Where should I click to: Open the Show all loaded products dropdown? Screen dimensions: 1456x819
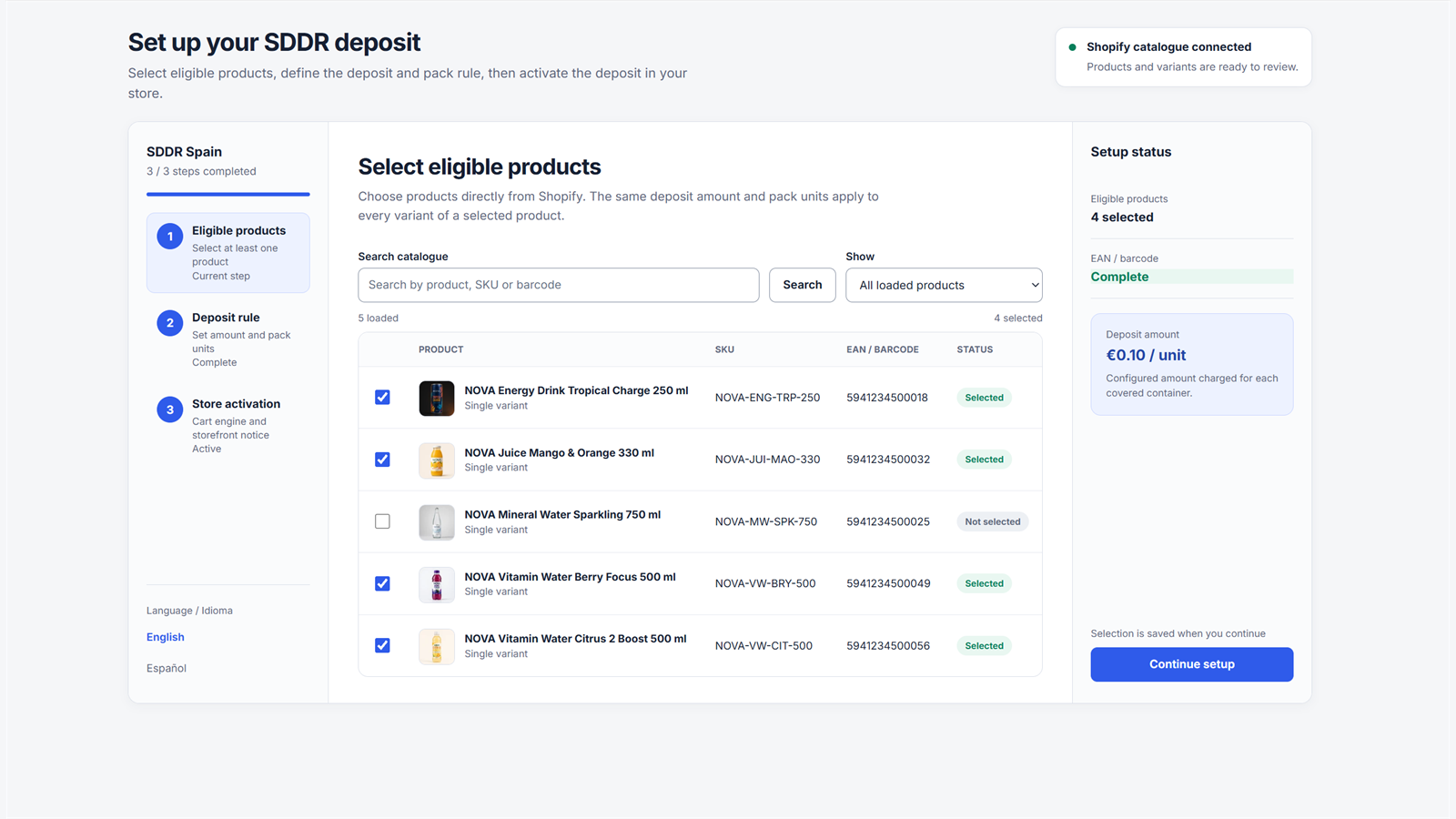944,285
